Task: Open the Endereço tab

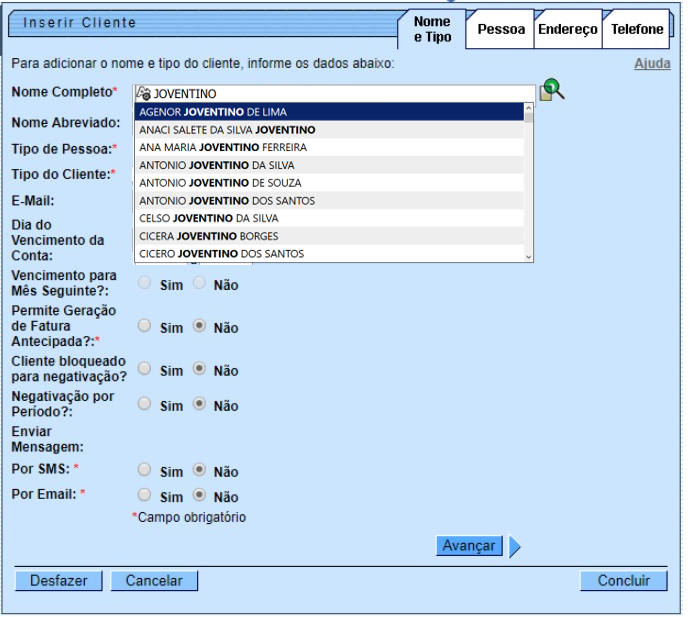Action: 567,30
